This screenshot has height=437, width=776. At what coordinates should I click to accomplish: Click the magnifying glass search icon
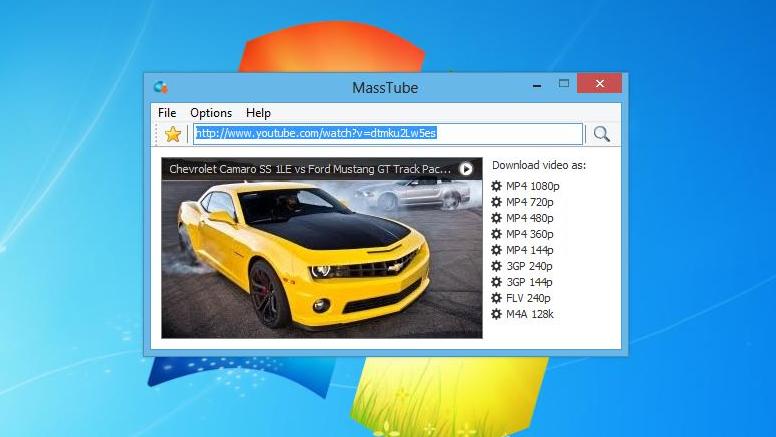(602, 134)
